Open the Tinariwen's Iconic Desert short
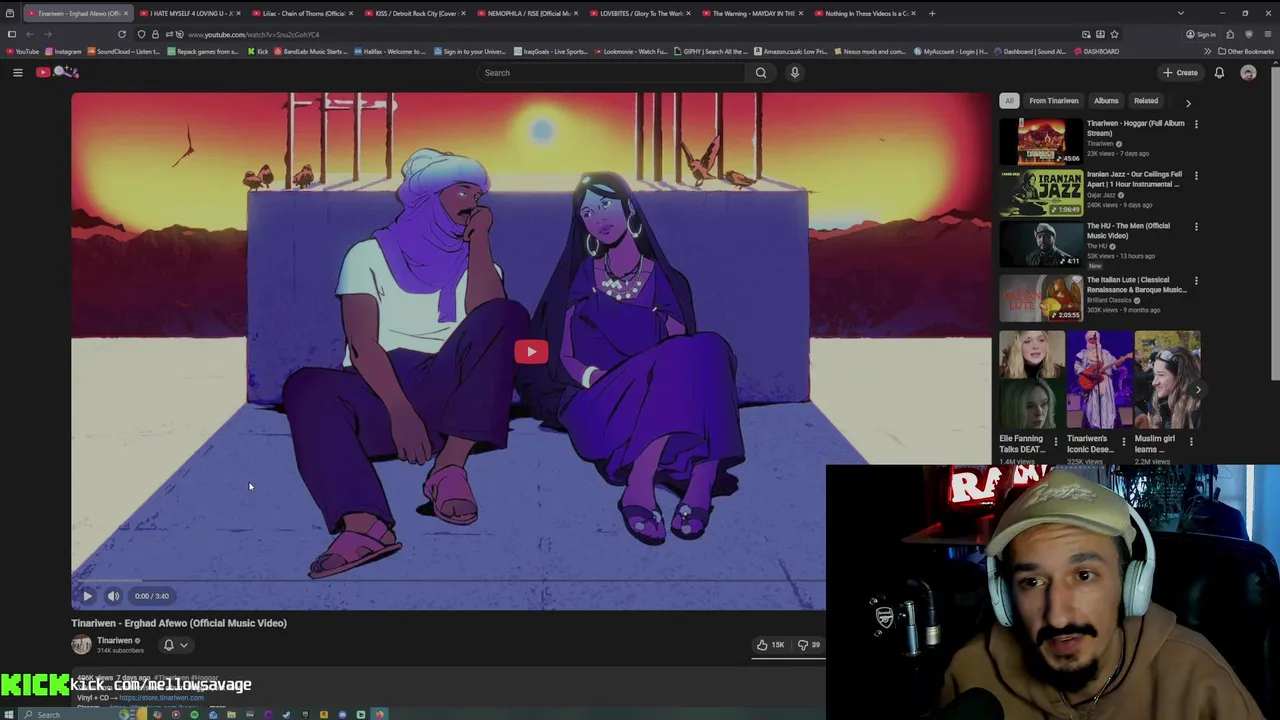The height and width of the screenshot is (720, 1280). coord(1098,380)
